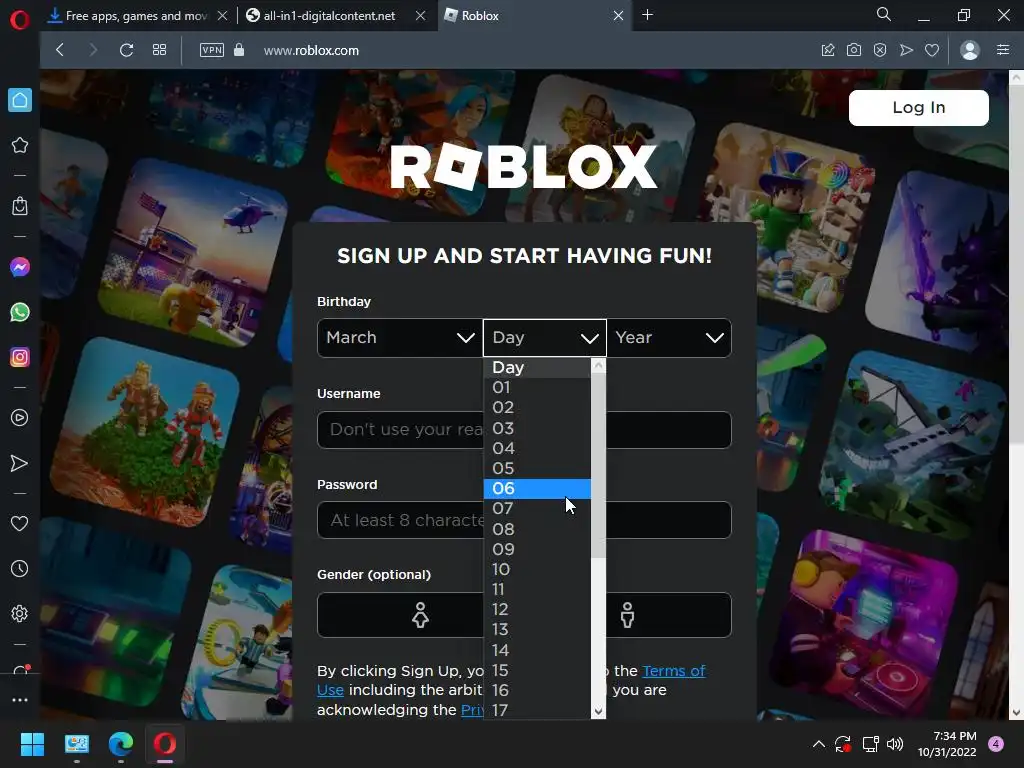Choose day 15 from list
1024x768 pixels.
click(x=537, y=670)
